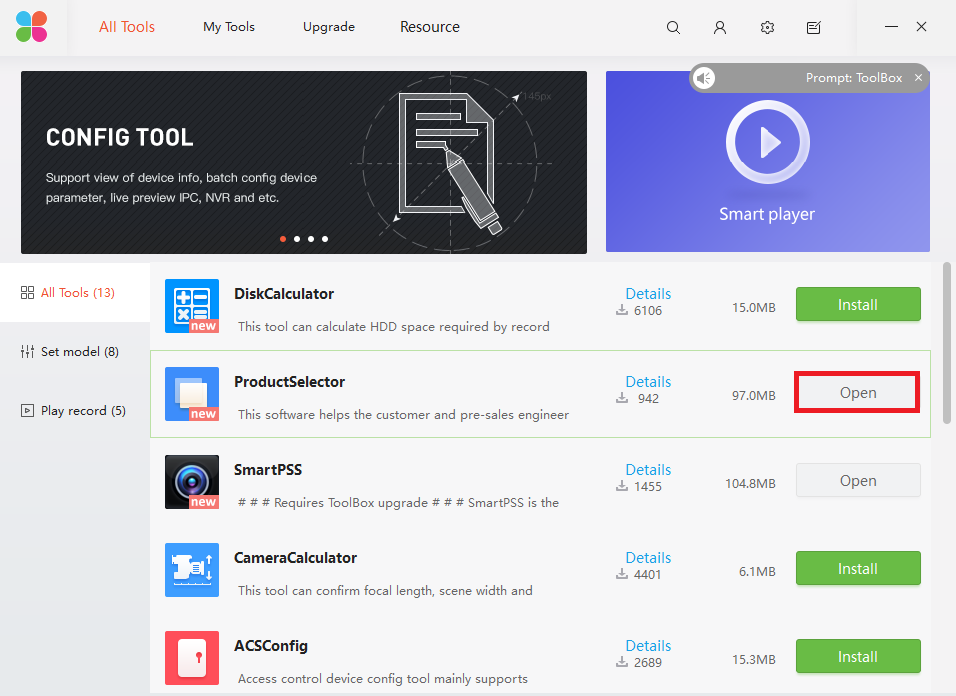Open the user account icon
Screen dimensions: 956x696
pos(720,27)
